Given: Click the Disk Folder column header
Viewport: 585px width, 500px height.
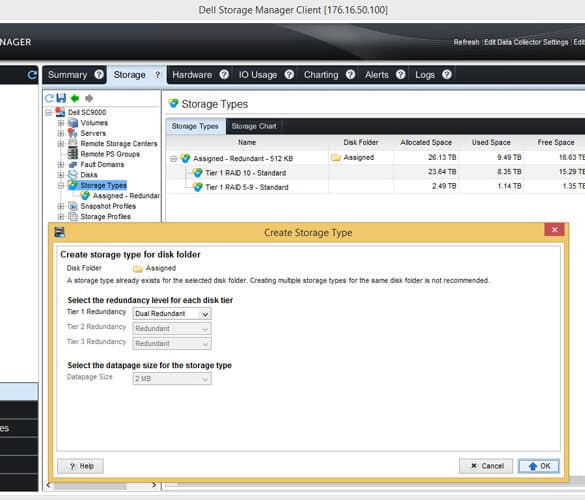Looking at the screenshot, I should (x=361, y=142).
